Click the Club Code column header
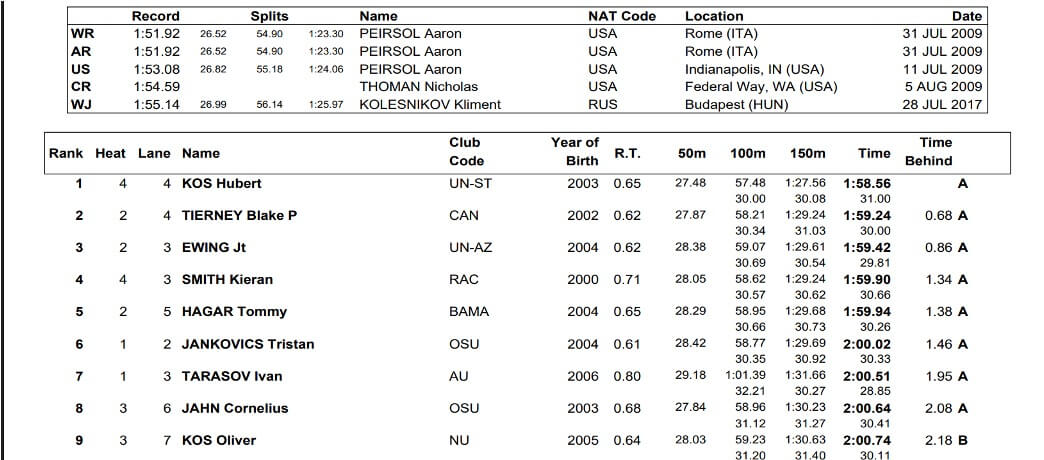The width and height of the screenshot is (1044, 460). 466,152
